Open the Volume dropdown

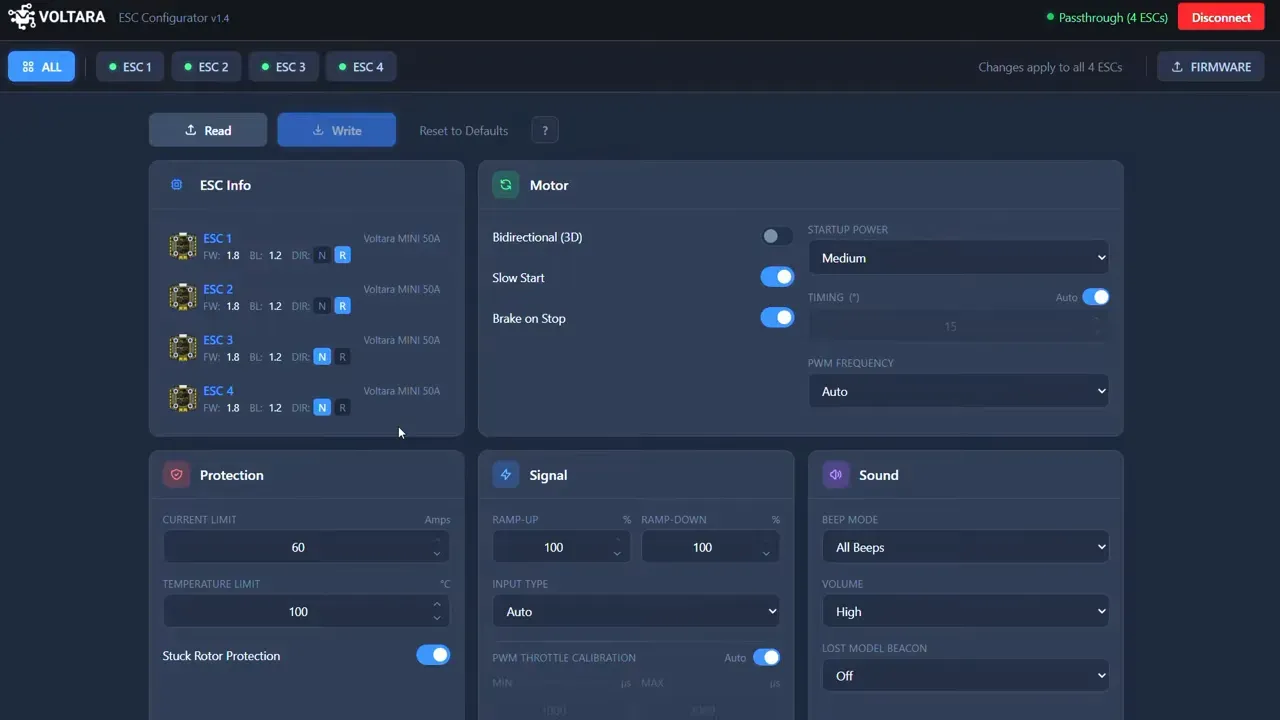[x=966, y=611]
